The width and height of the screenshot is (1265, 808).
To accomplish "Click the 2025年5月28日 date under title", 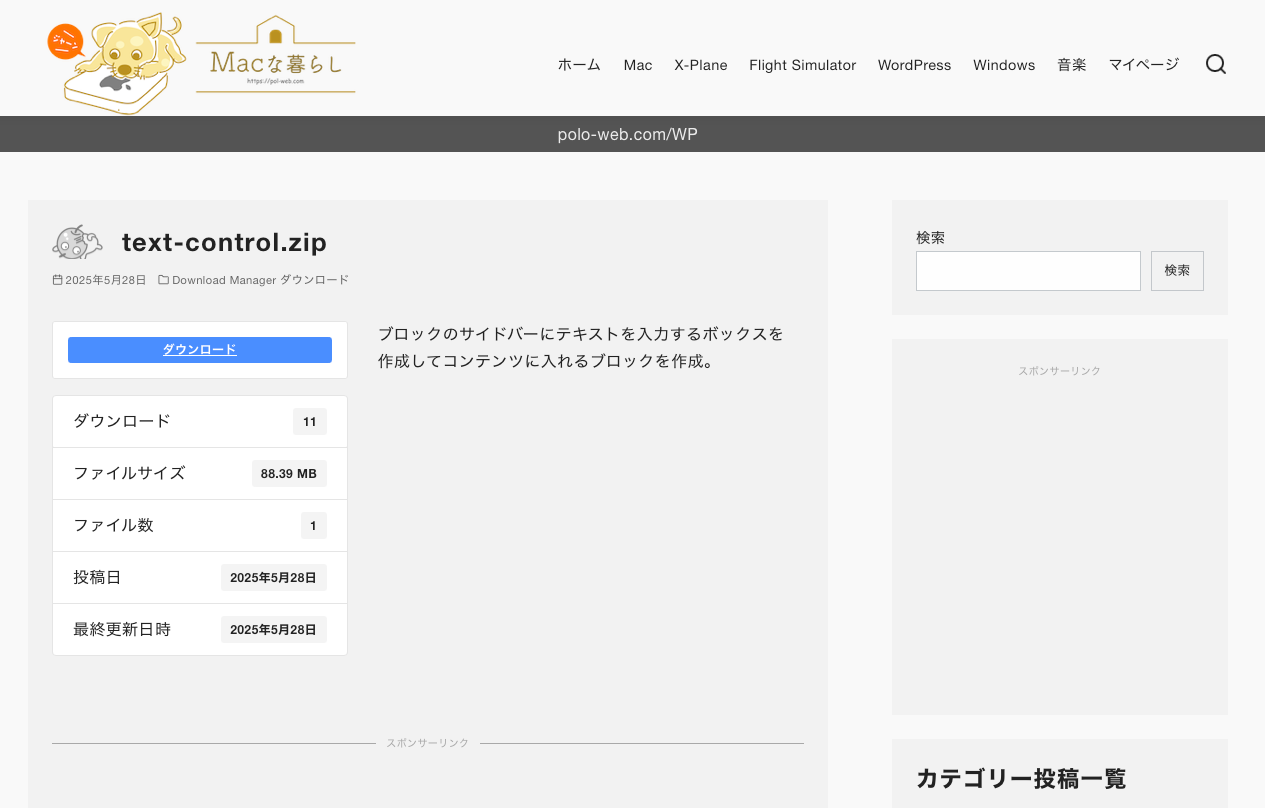I will pyautogui.click(x=105, y=280).
